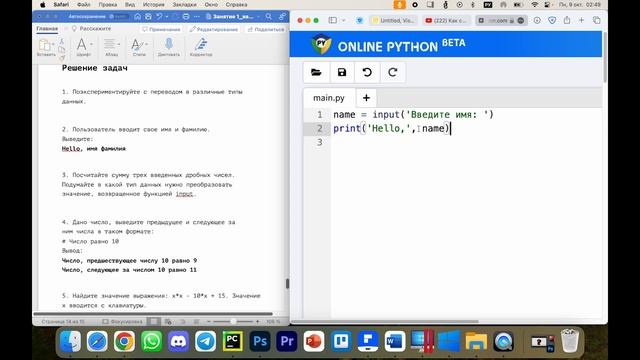This screenshot has height=360, width=640.
Task: Click the Вставить paste icon
Action: (x=44, y=44)
